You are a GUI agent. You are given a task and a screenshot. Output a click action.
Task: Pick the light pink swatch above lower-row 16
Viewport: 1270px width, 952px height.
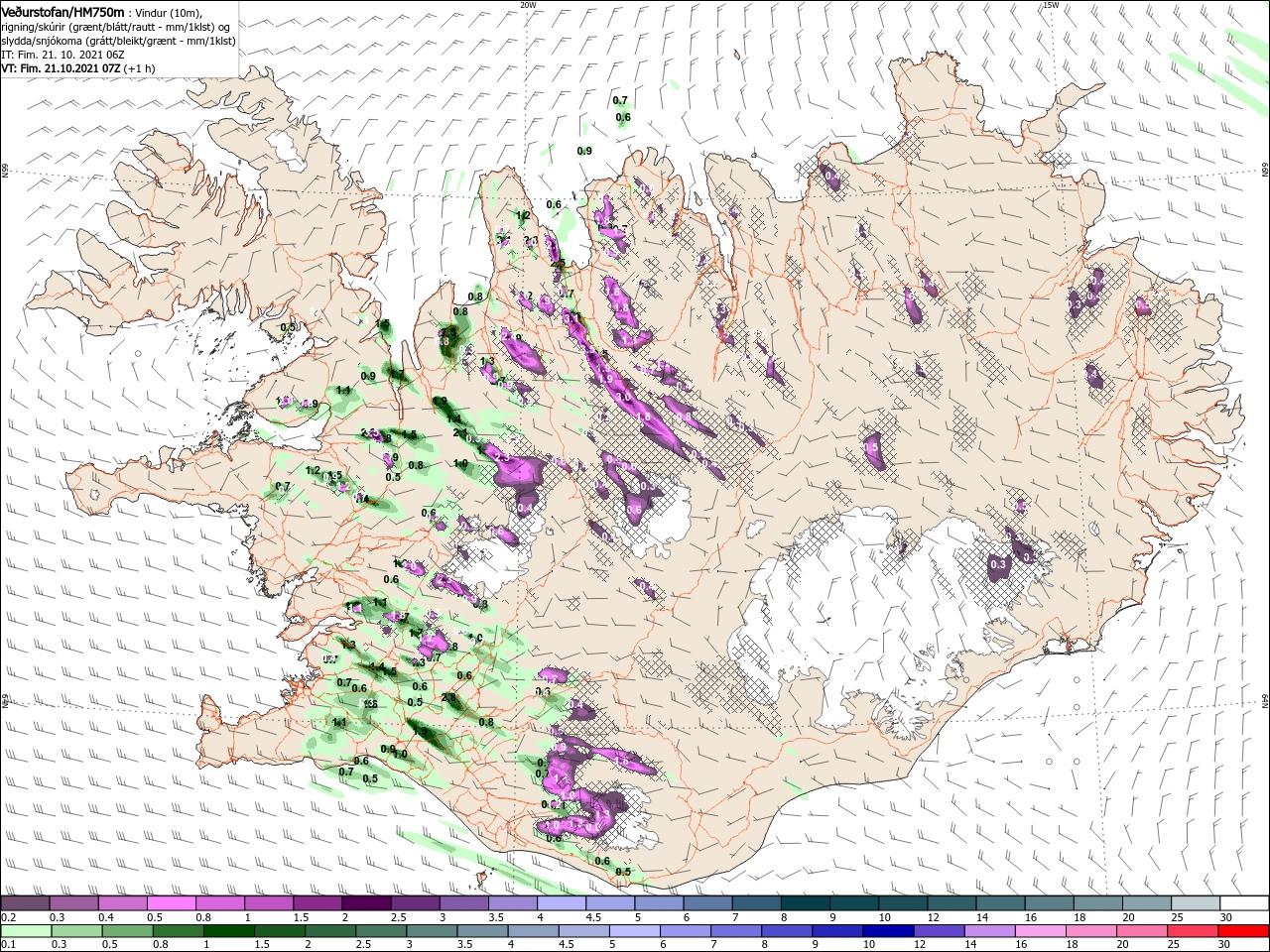1042,931
